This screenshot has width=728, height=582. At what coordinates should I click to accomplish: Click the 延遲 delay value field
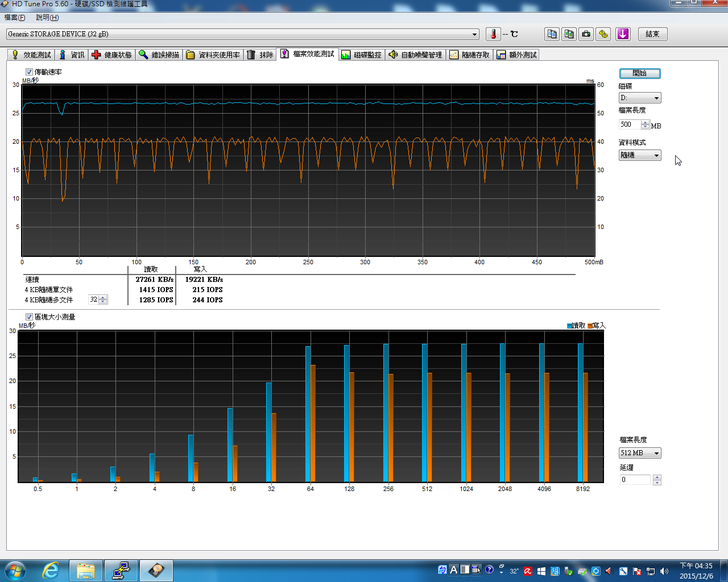[x=634, y=479]
